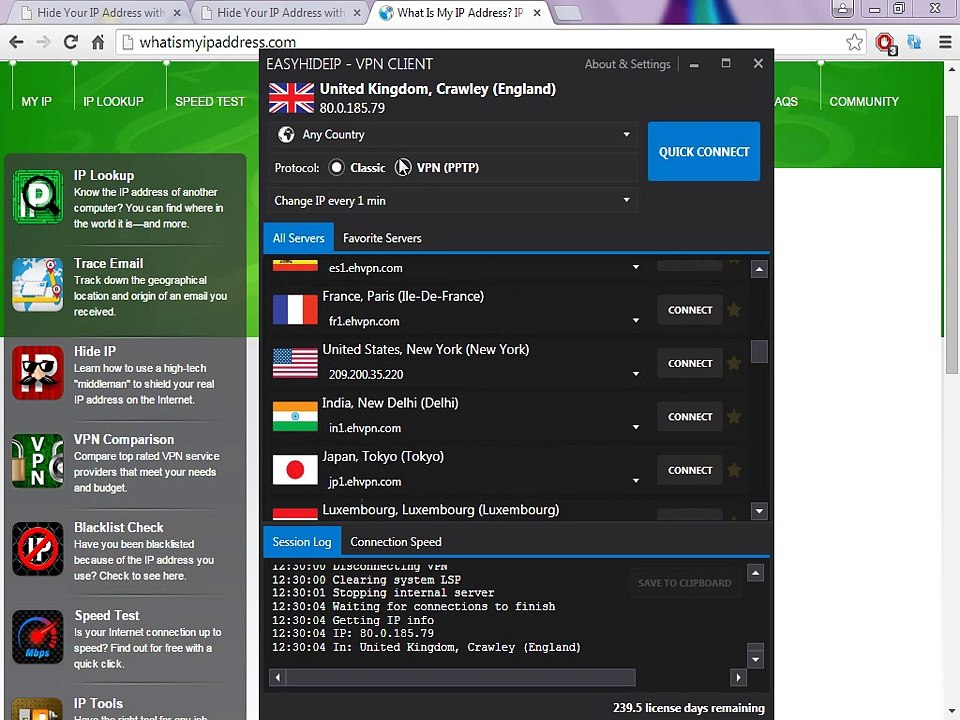This screenshot has height=720, width=960.
Task: Click the browser back arrow
Action: (17, 42)
